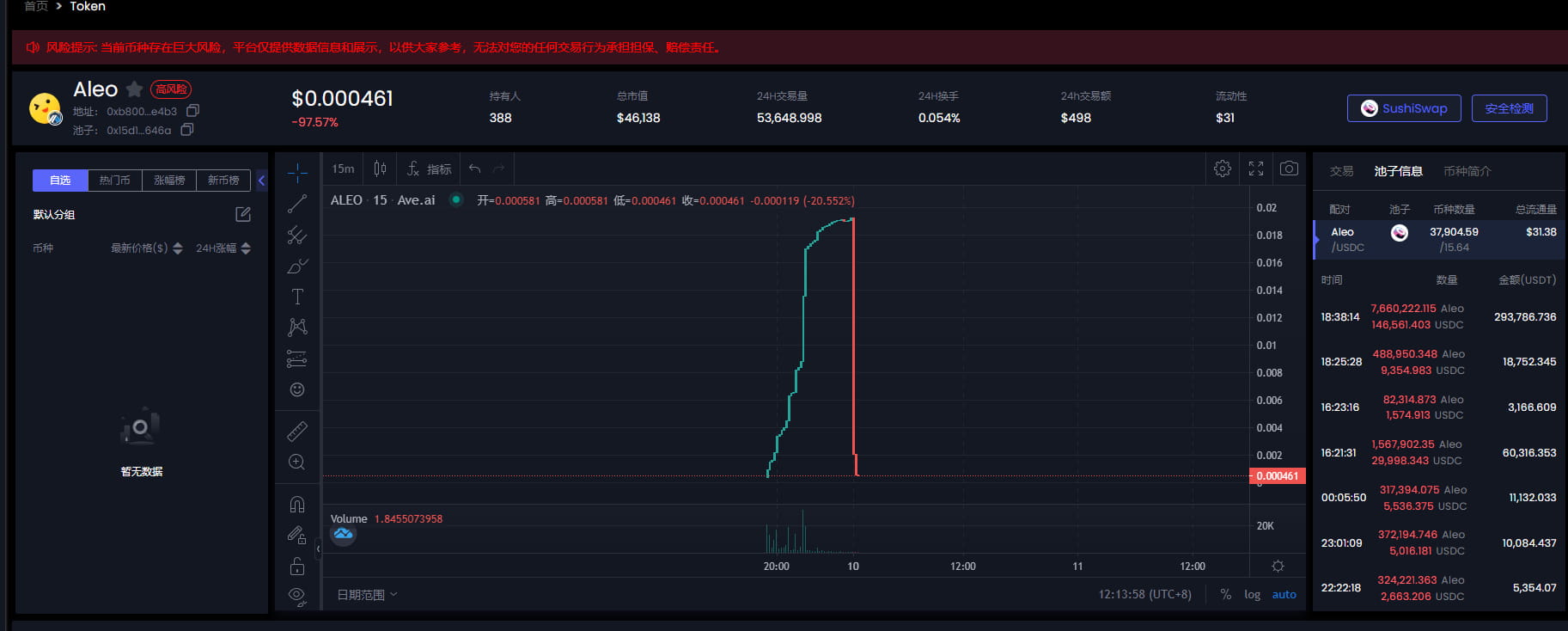Select the 涨幅榜 tab
The image size is (1568, 631).
[x=169, y=180]
